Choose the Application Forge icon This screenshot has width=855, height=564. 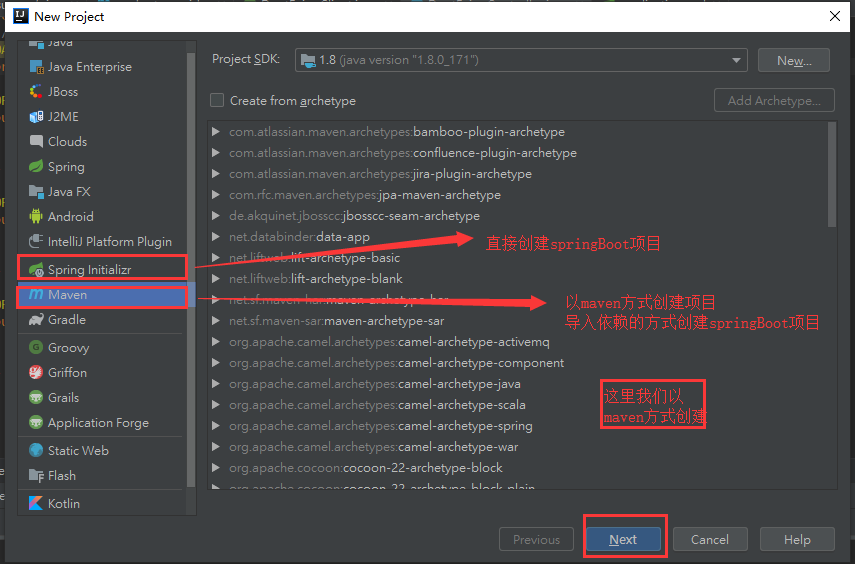click(x=36, y=423)
